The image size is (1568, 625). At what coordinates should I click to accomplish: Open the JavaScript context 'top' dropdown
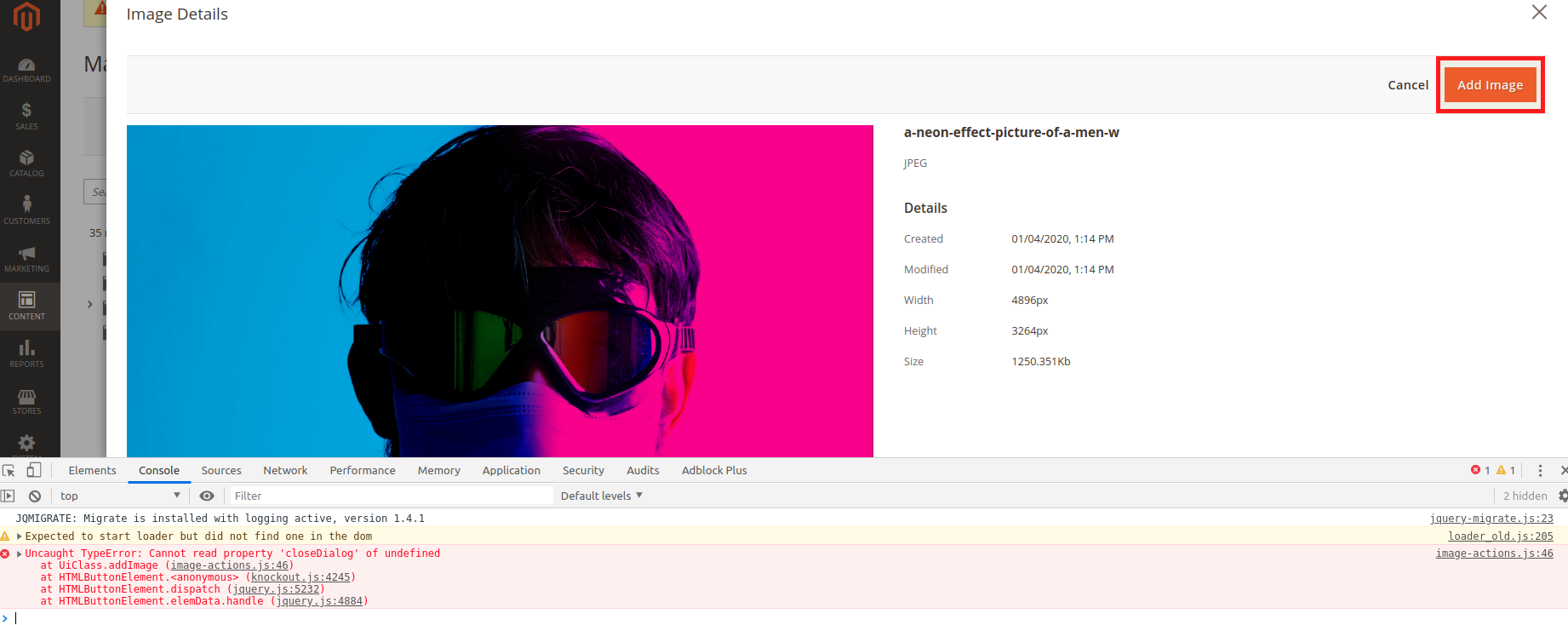tap(120, 496)
